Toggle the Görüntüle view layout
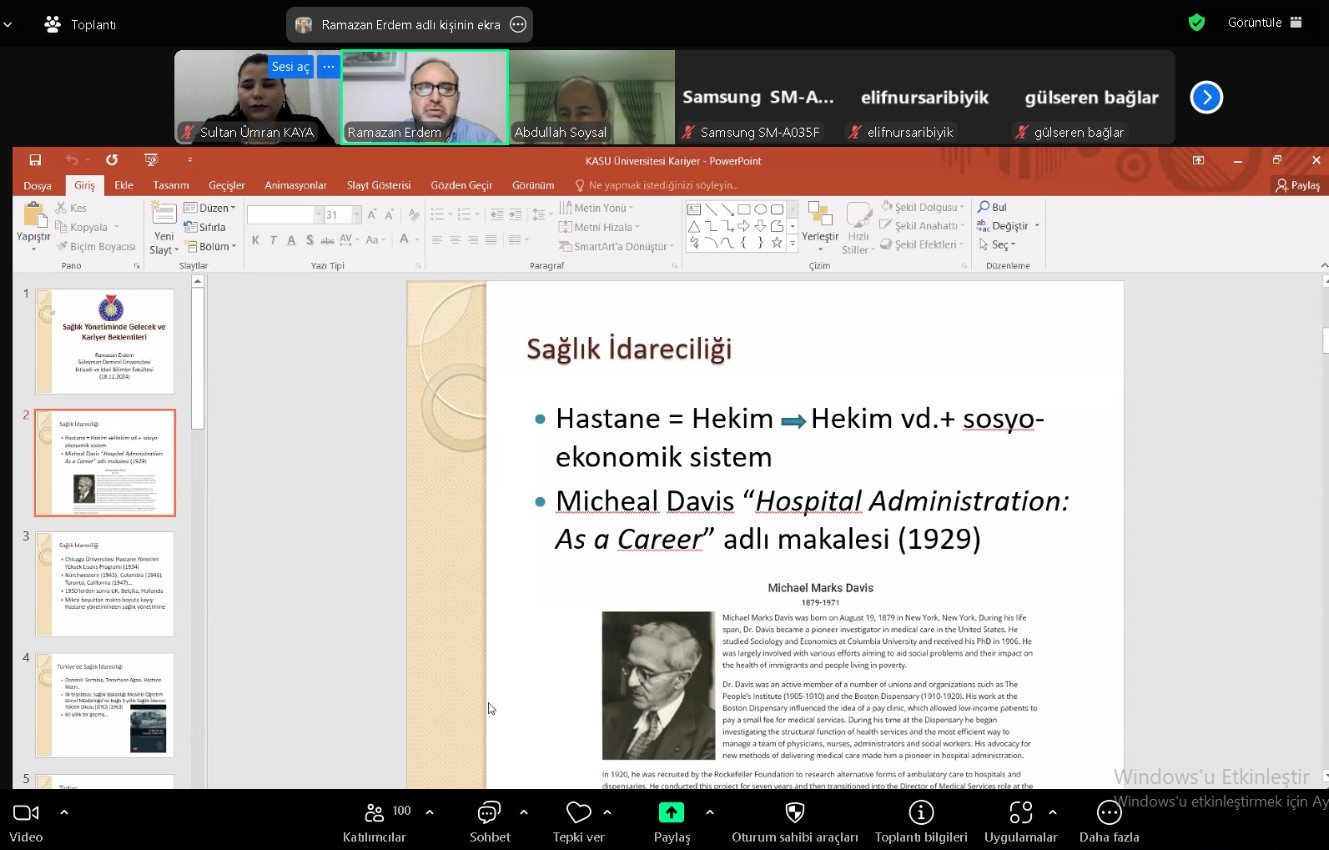 pos(1265,23)
